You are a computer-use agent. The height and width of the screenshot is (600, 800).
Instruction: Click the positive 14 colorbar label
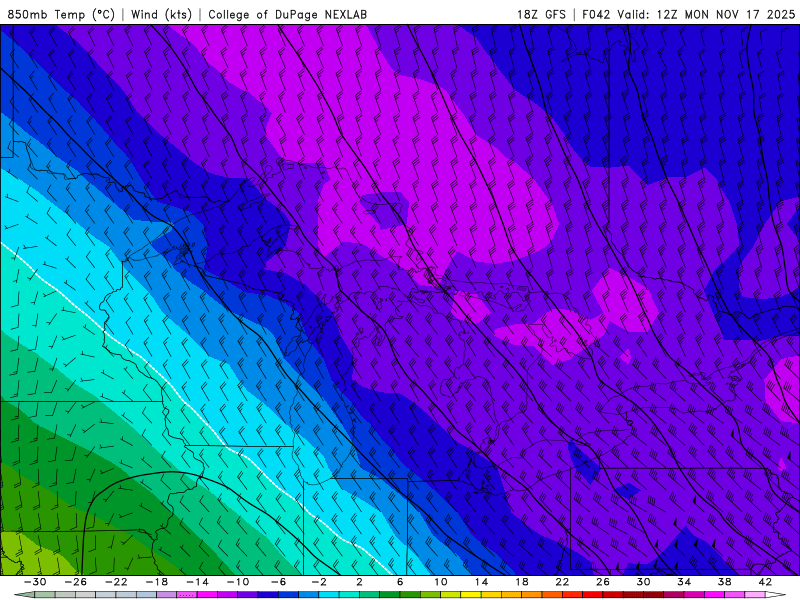(x=481, y=582)
